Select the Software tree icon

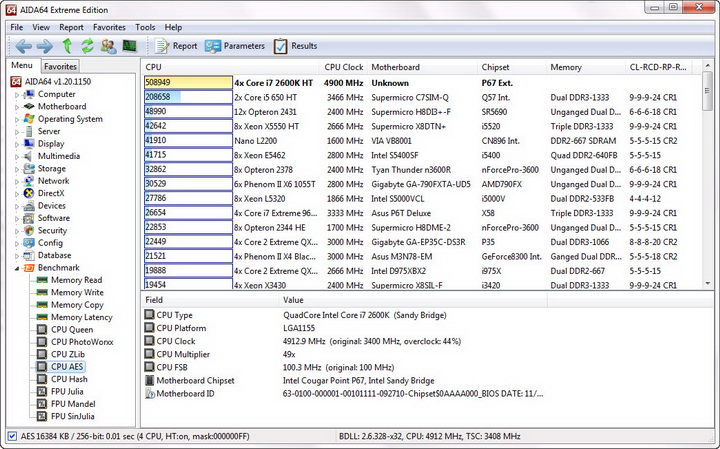(x=29, y=218)
